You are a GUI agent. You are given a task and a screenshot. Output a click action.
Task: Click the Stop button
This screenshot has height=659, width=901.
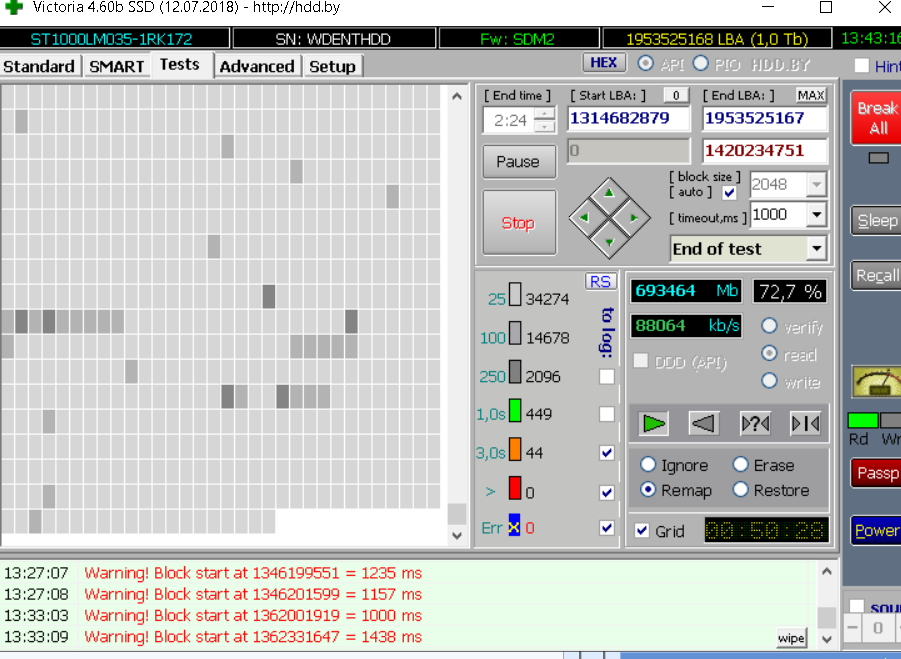pyautogui.click(x=519, y=222)
